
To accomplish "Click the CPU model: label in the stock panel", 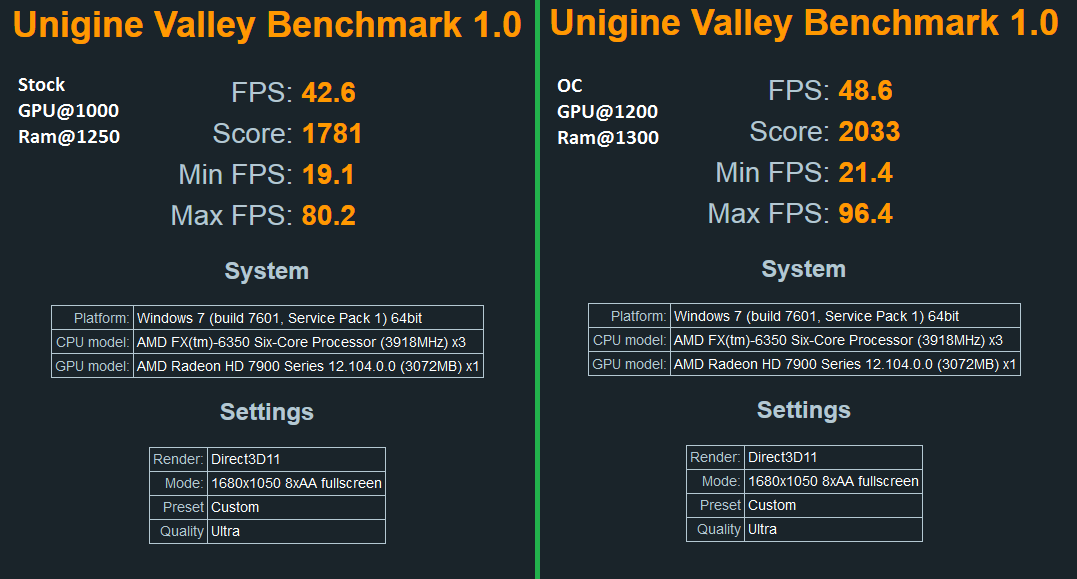I will point(93,342).
